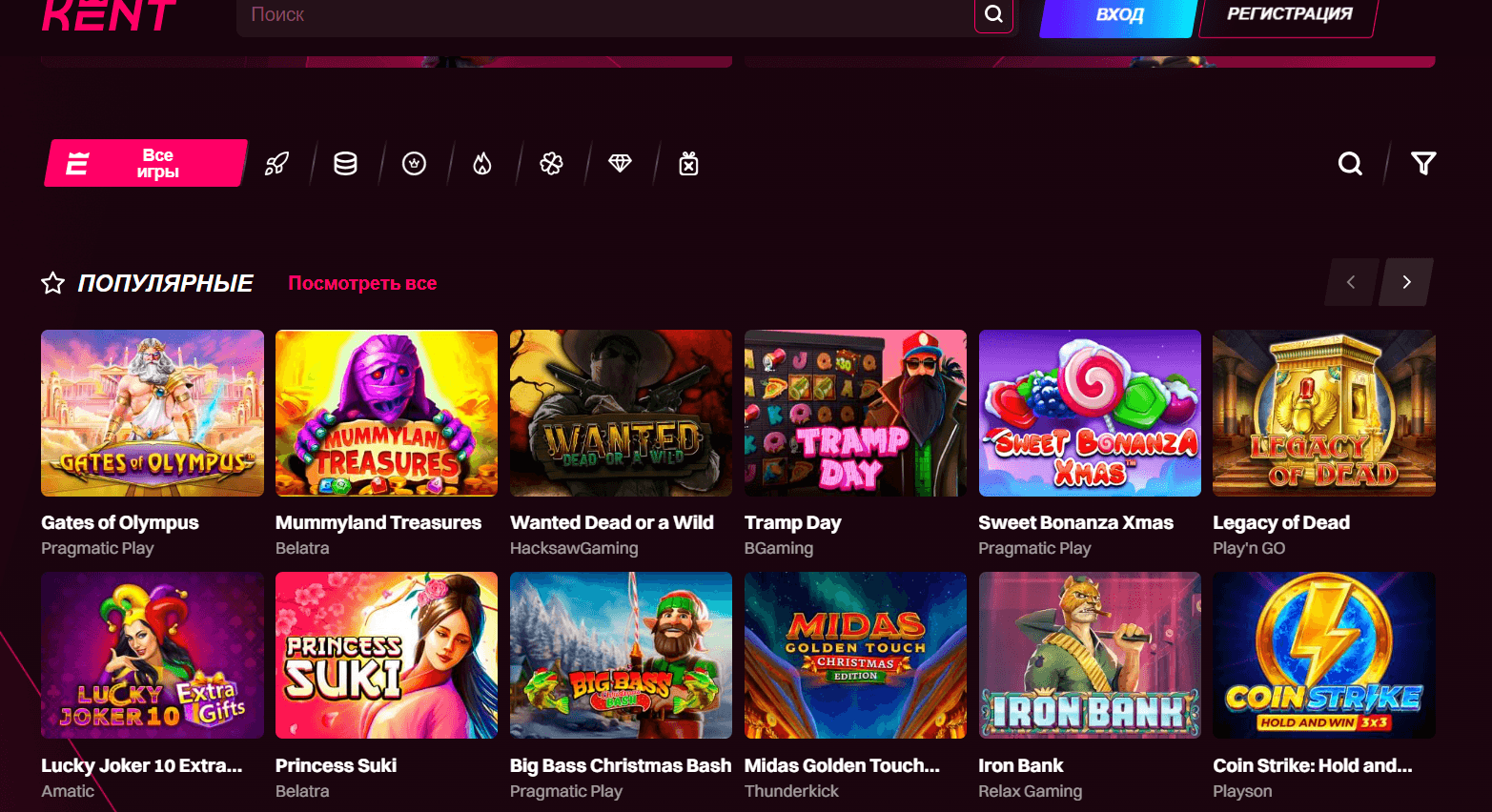Screen dimensions: 1492x812
Task: Click the Coin Strike: Hold and... title
Action: coord(1313,765)
